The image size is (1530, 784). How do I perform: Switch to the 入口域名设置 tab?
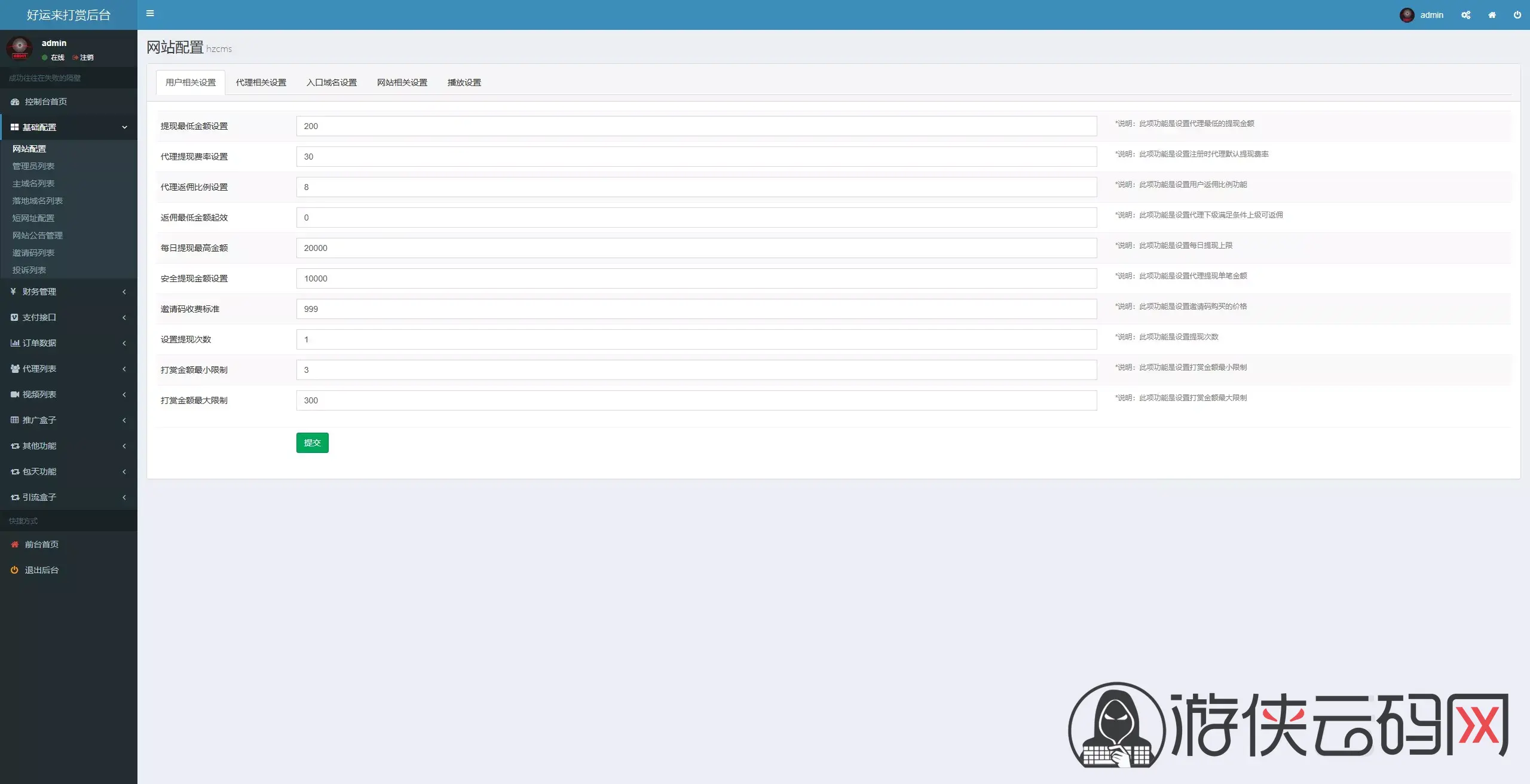pos(332,82)
